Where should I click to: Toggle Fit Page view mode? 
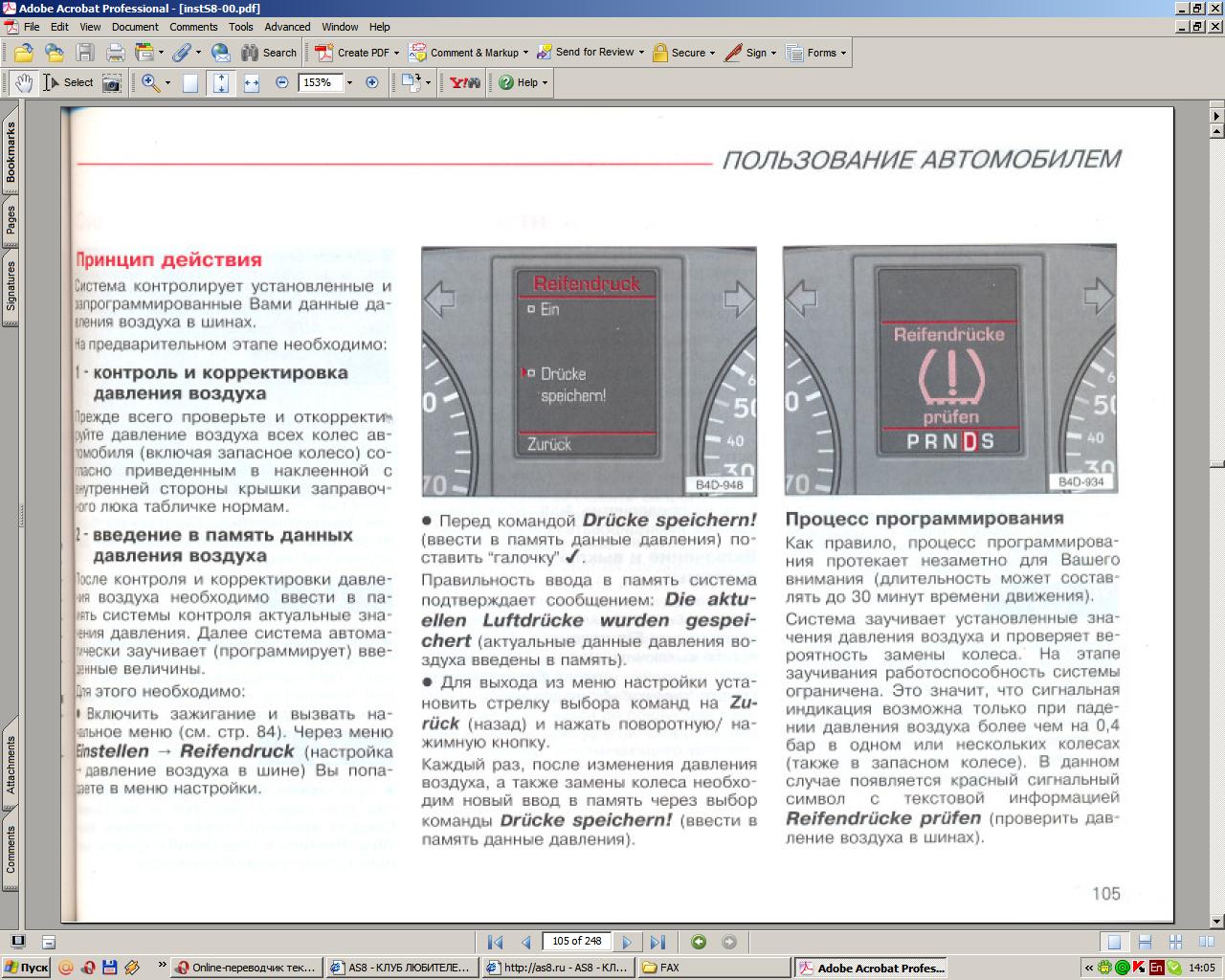221,83
